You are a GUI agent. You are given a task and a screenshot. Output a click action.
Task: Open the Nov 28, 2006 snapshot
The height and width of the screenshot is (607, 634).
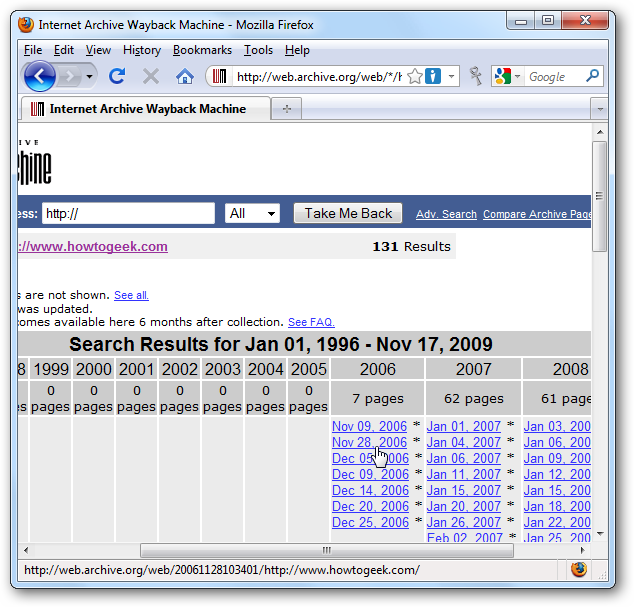370,442
